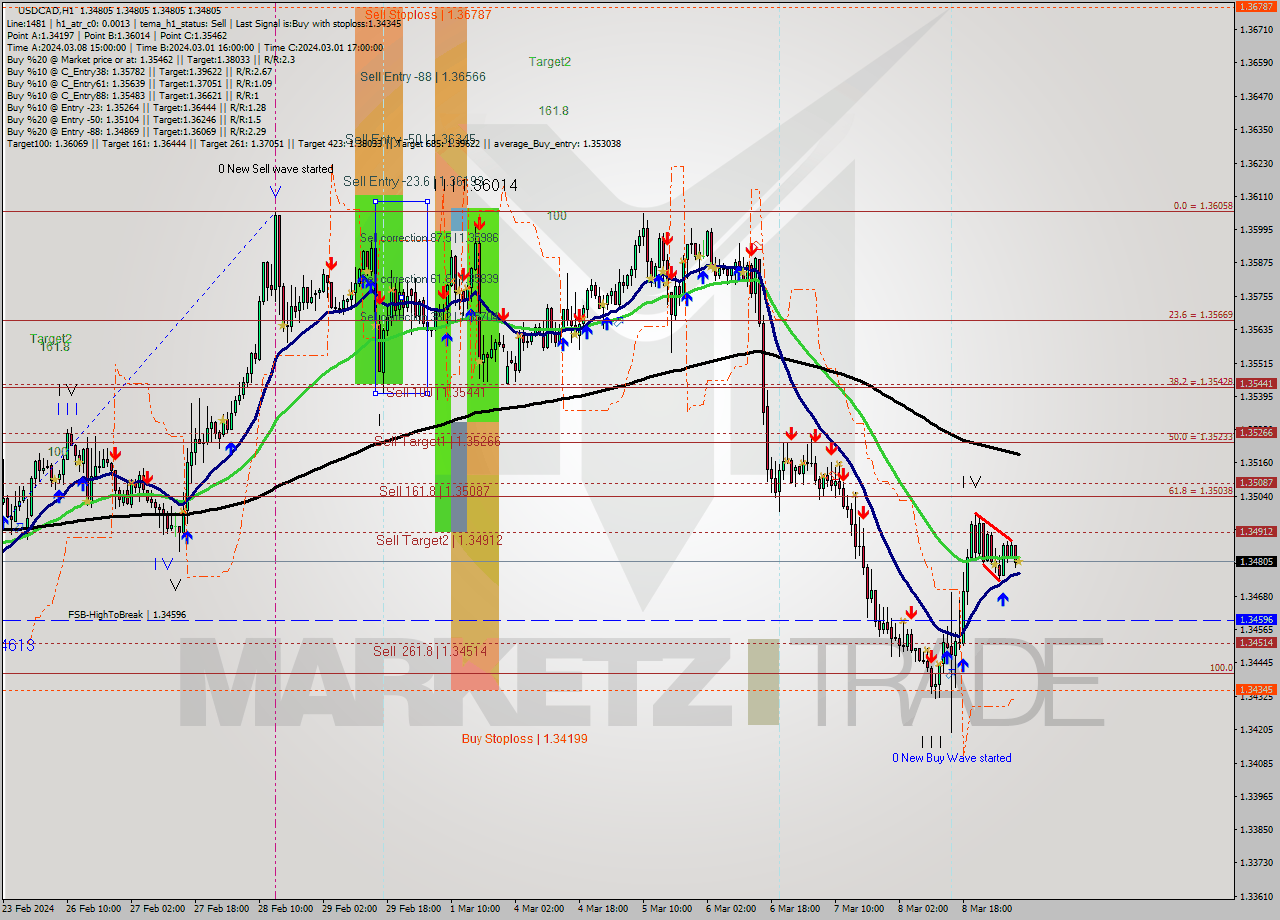Viewport: 1280px width, 920px height.
Task: Click the Fibonacci '50.0 = 1.35233' label
Action: click(1201, 437)
